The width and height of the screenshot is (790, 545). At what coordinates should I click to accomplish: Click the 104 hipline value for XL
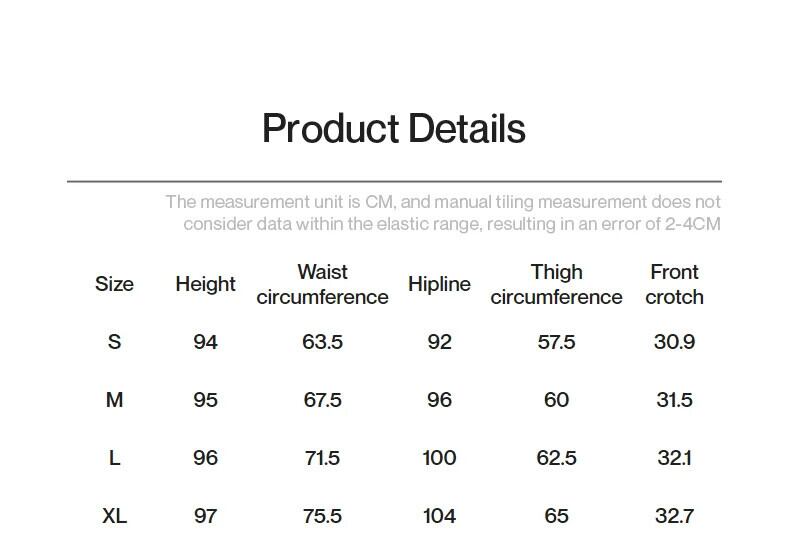[439, 516]
